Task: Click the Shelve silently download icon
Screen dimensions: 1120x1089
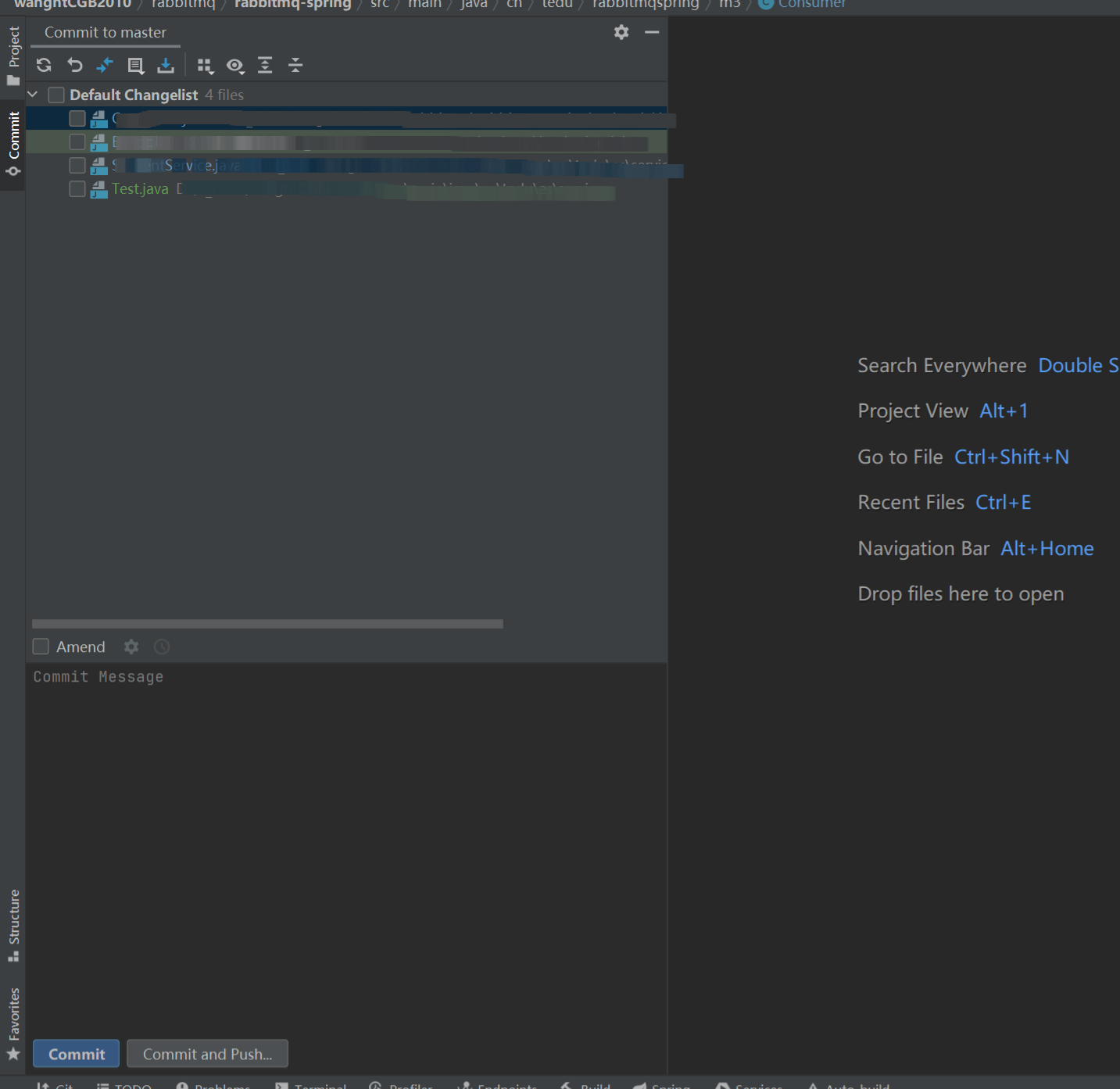Action: click(166, 65)
